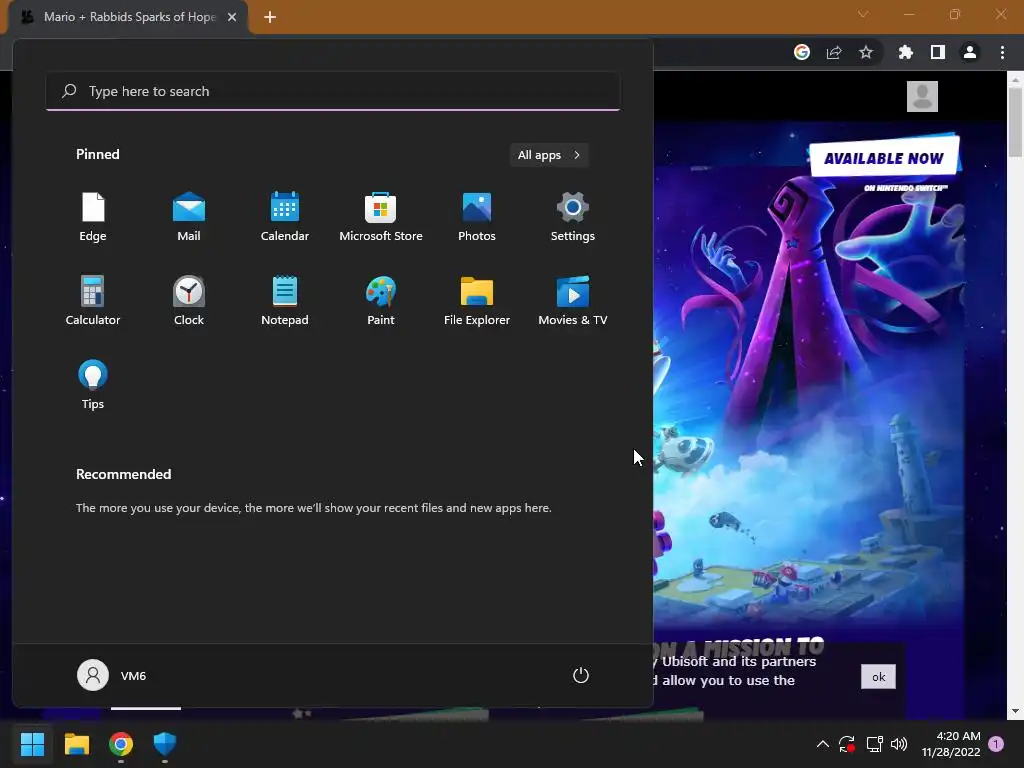Open Chrome profile menu
The width and height of the screenshot is (1024, 768).
click(x=970, y=52)
